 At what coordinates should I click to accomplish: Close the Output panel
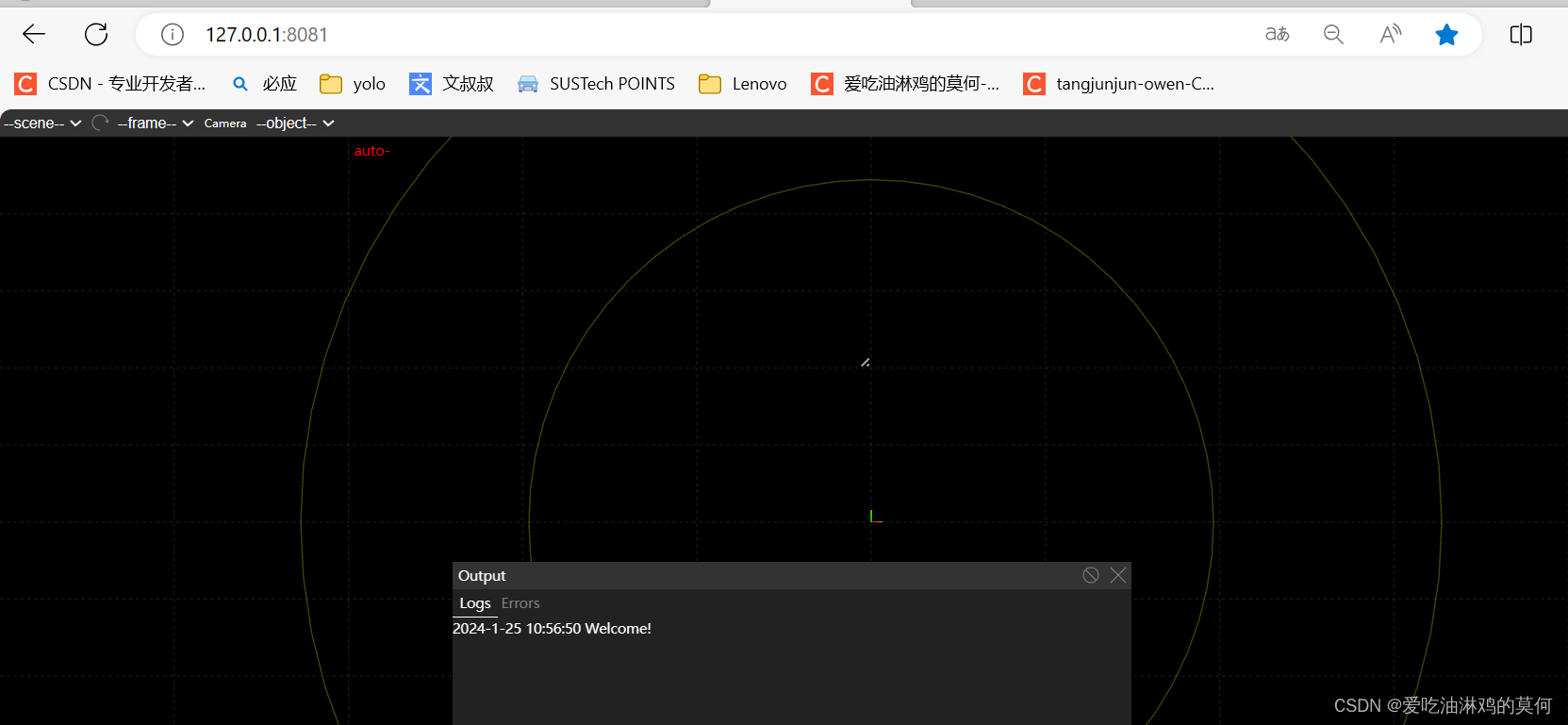coord(1118,575)
